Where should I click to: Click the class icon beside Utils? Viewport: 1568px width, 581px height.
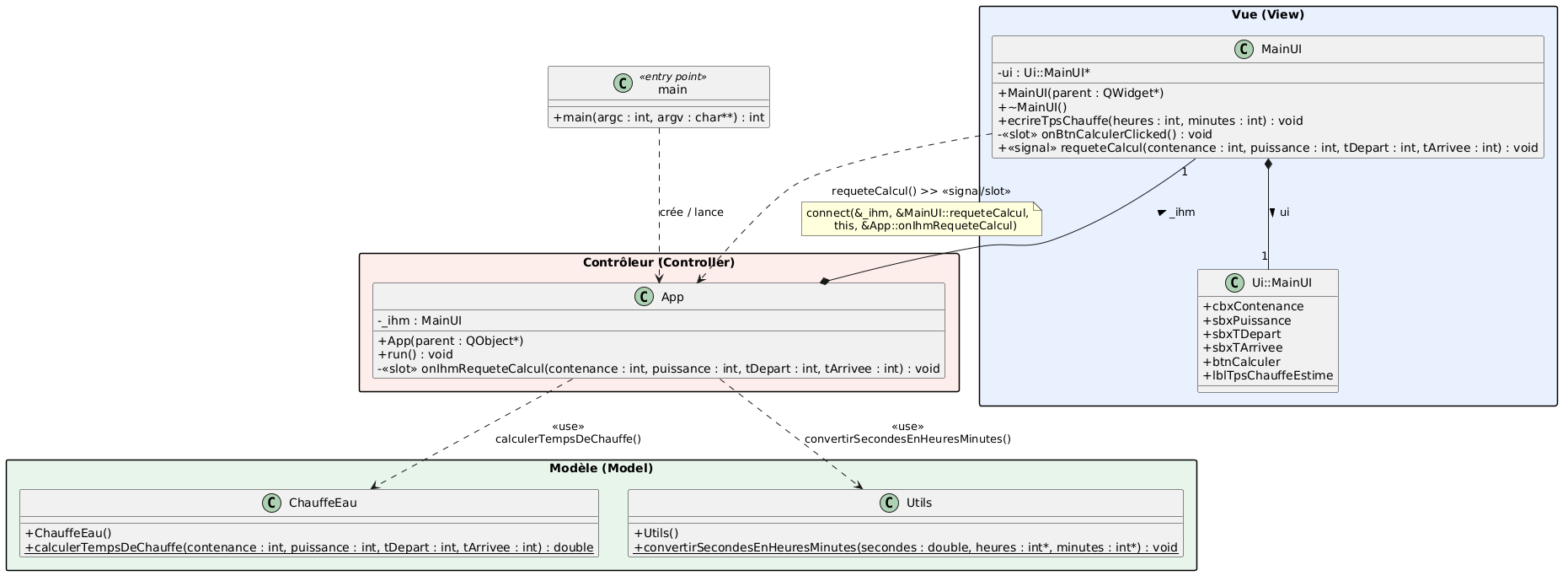click(x=889, y=503)
